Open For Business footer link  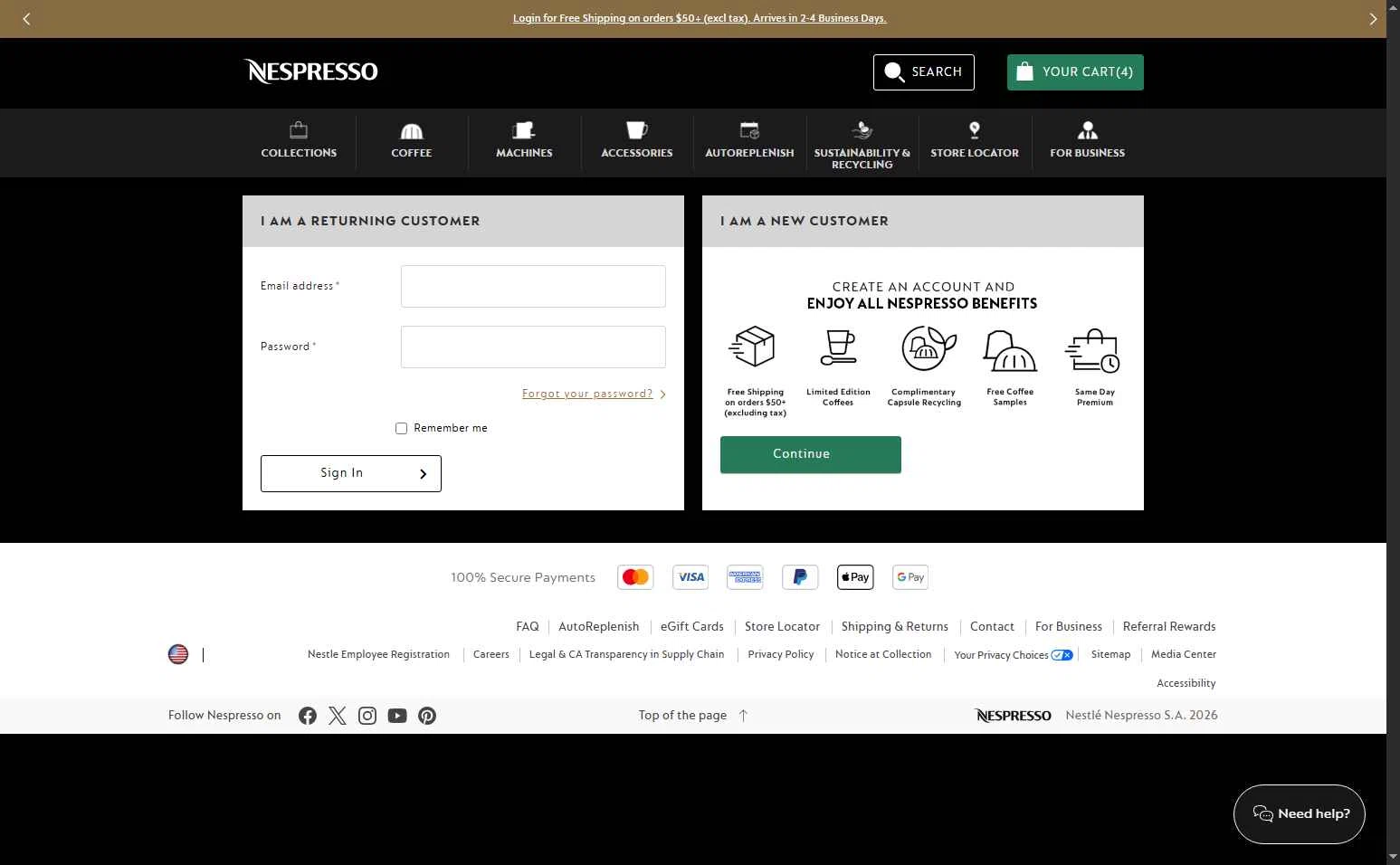1069,627
